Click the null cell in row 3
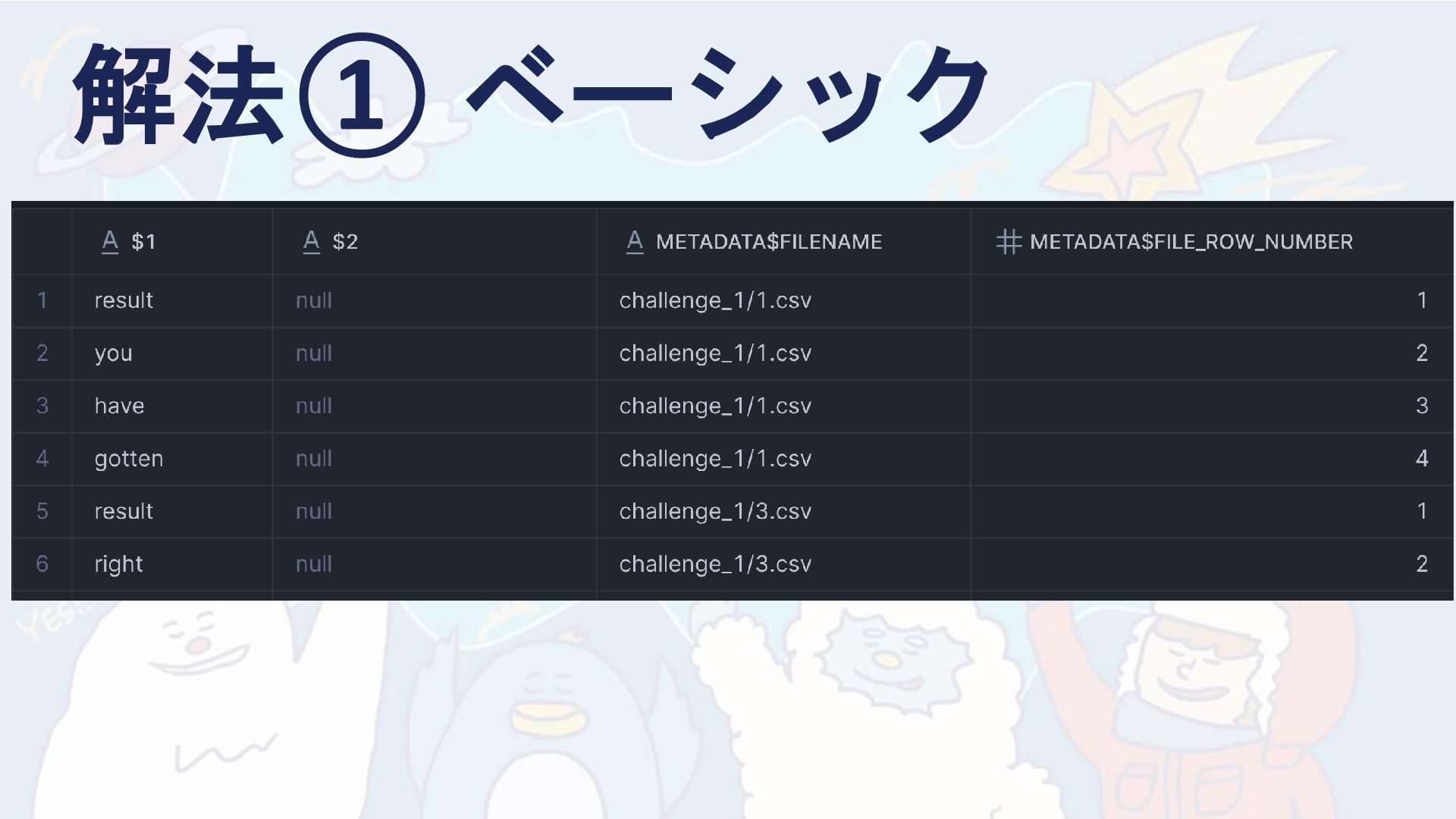This screenshot has height=819, width=1456. point(435,406)
